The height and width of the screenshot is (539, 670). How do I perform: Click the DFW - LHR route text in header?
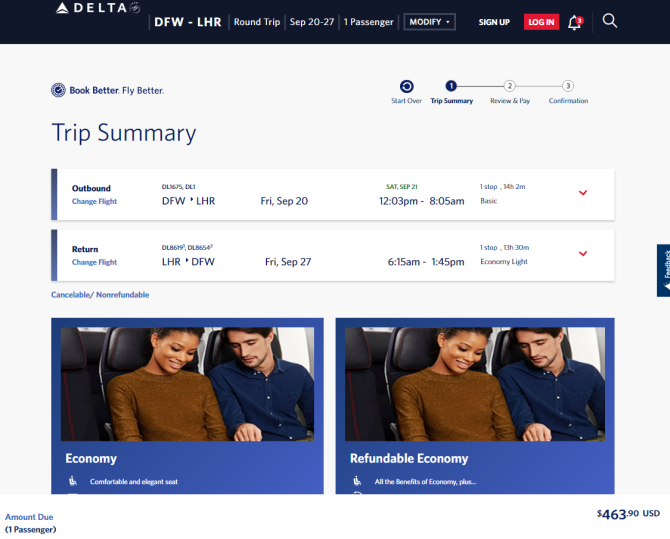[x=188, y=22]
